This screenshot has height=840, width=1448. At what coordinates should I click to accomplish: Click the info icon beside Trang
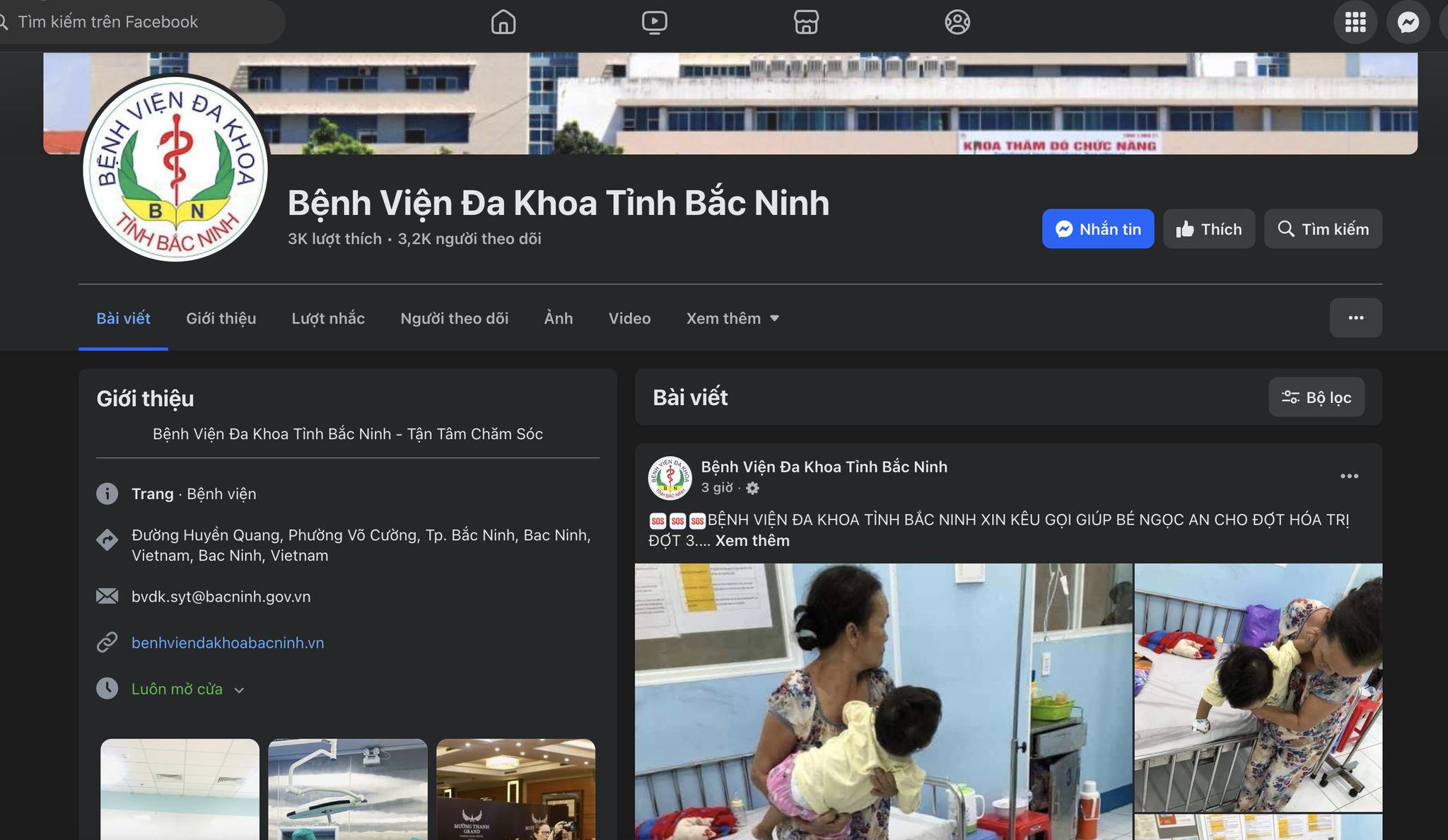[107, 494]
